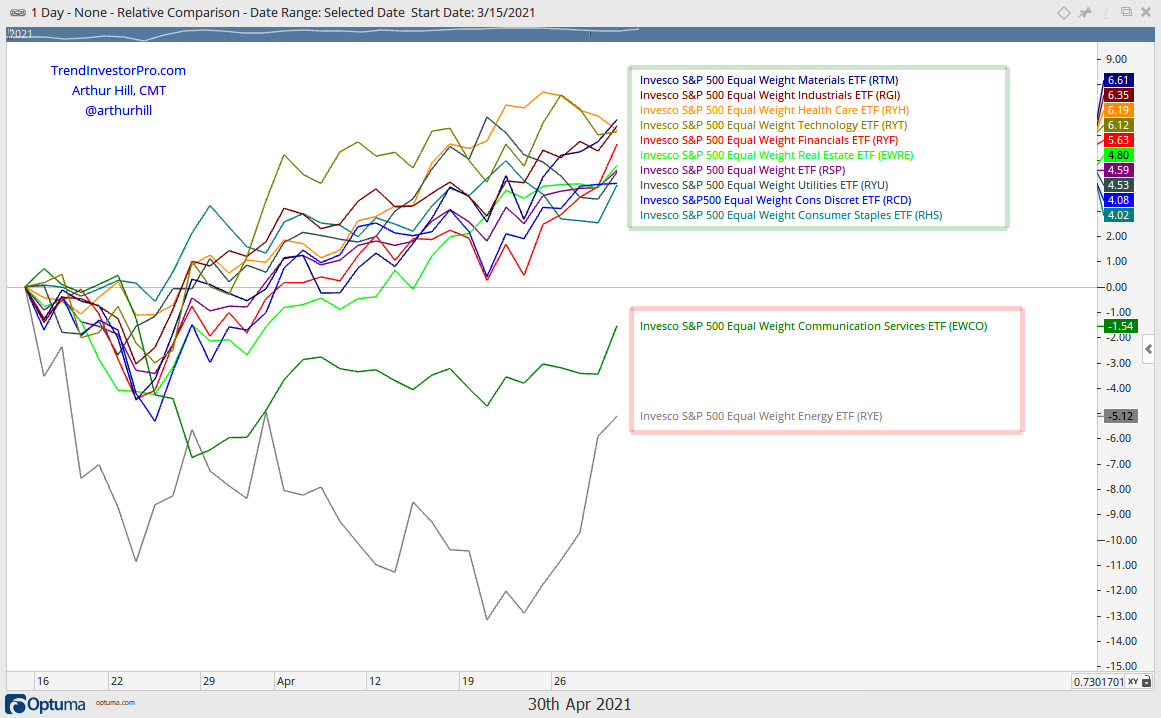
Task: Select the Cons Discret ETF (RCD) legend label
Action: coord(776,200)
